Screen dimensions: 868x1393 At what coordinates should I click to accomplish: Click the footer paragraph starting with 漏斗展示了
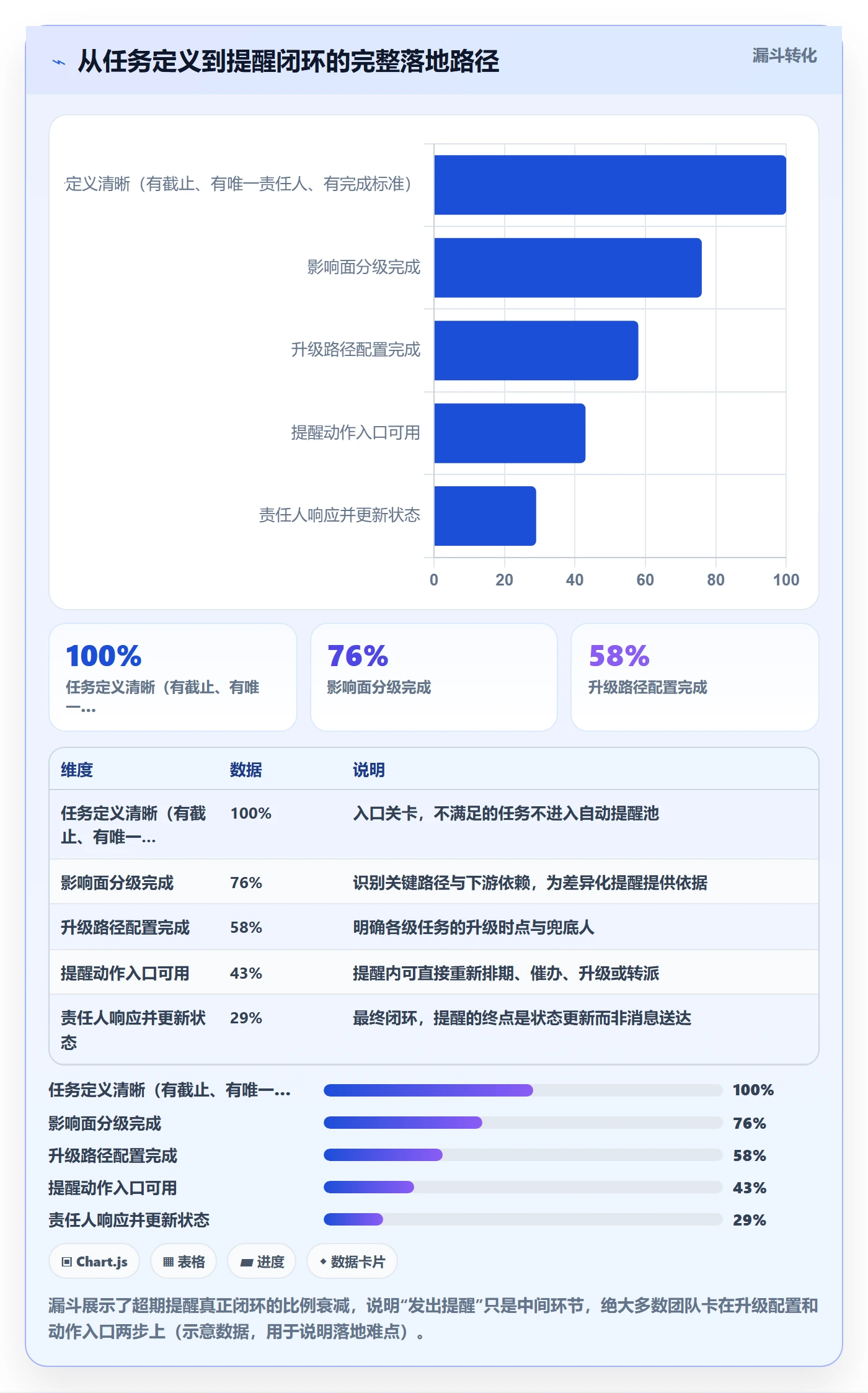click(x=433, y=1319)
